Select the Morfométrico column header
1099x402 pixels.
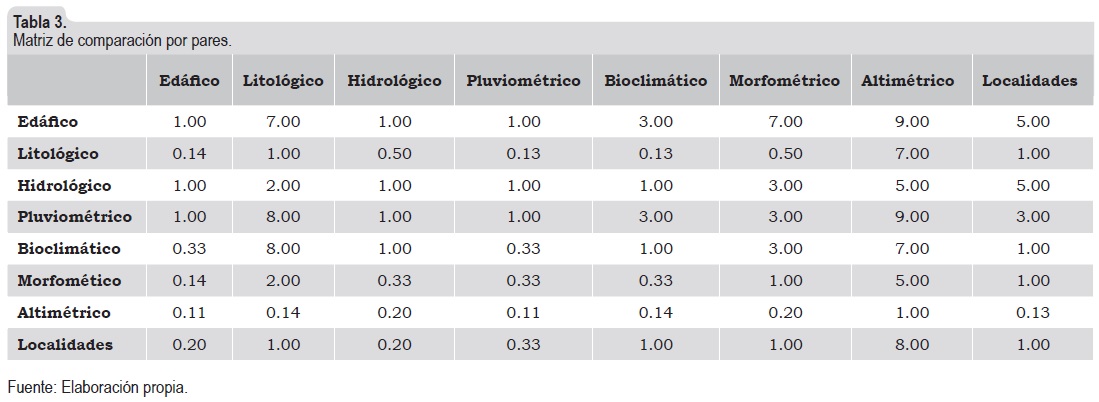pyautogui.click(x=784, y=81)
